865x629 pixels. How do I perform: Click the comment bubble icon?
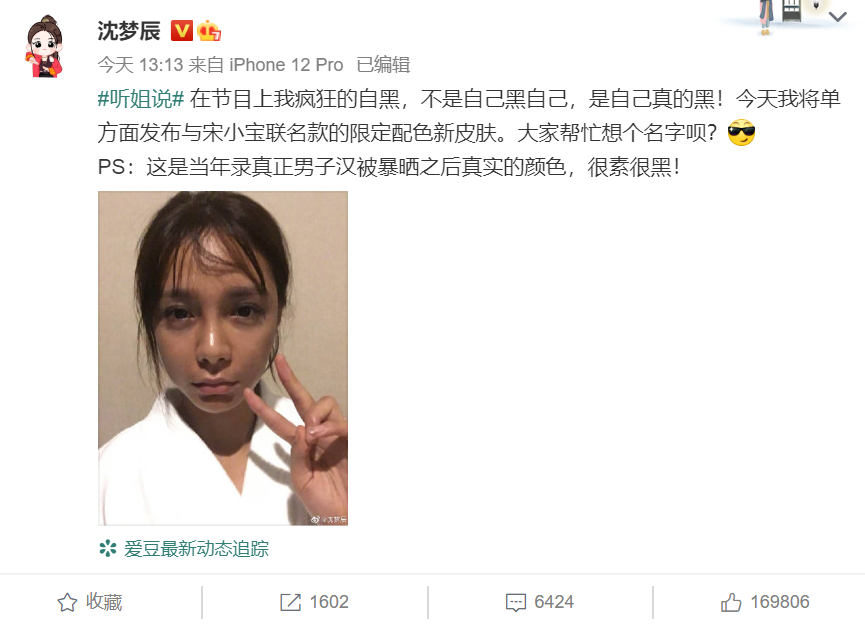(x=516, y=603)
